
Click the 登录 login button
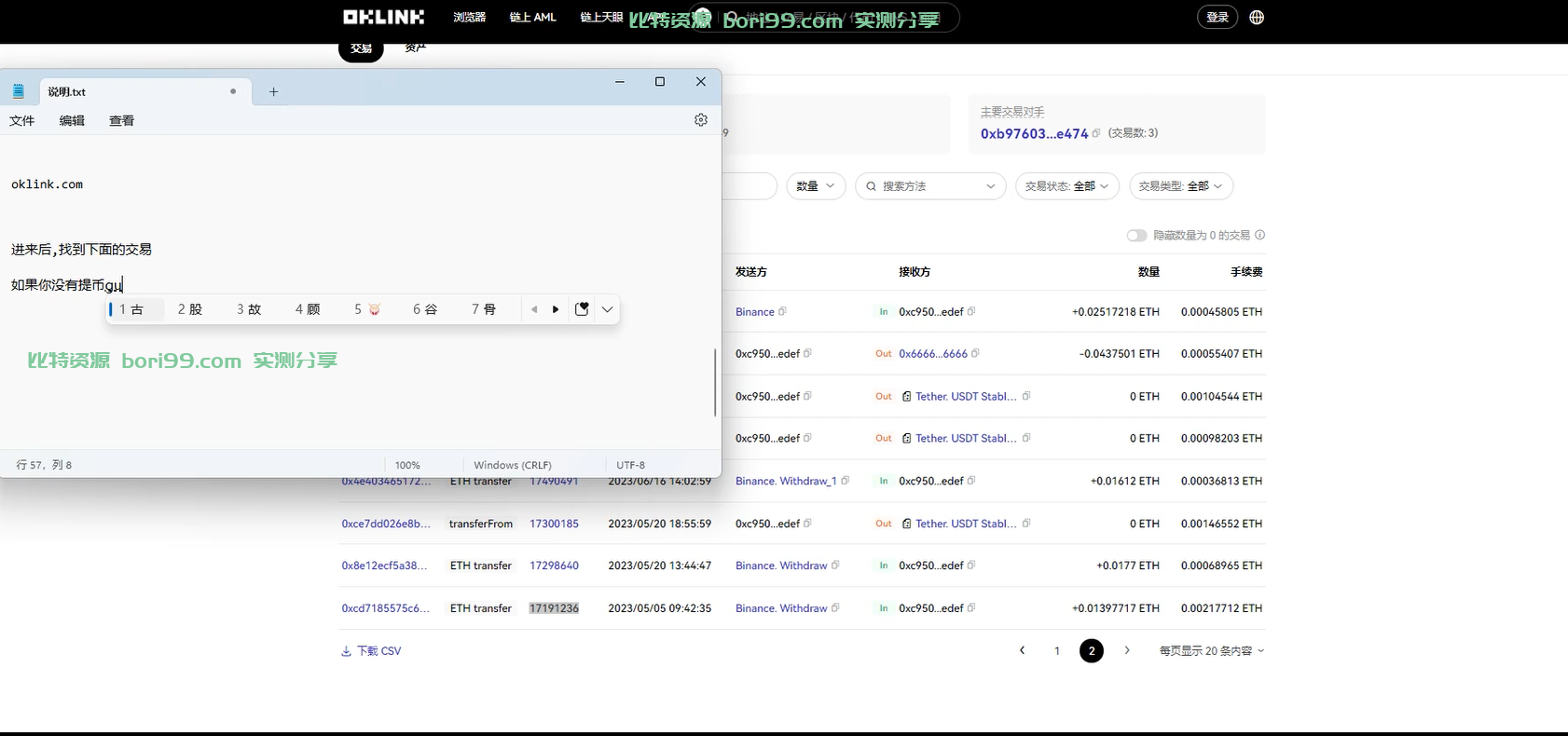coord(1217,17)
